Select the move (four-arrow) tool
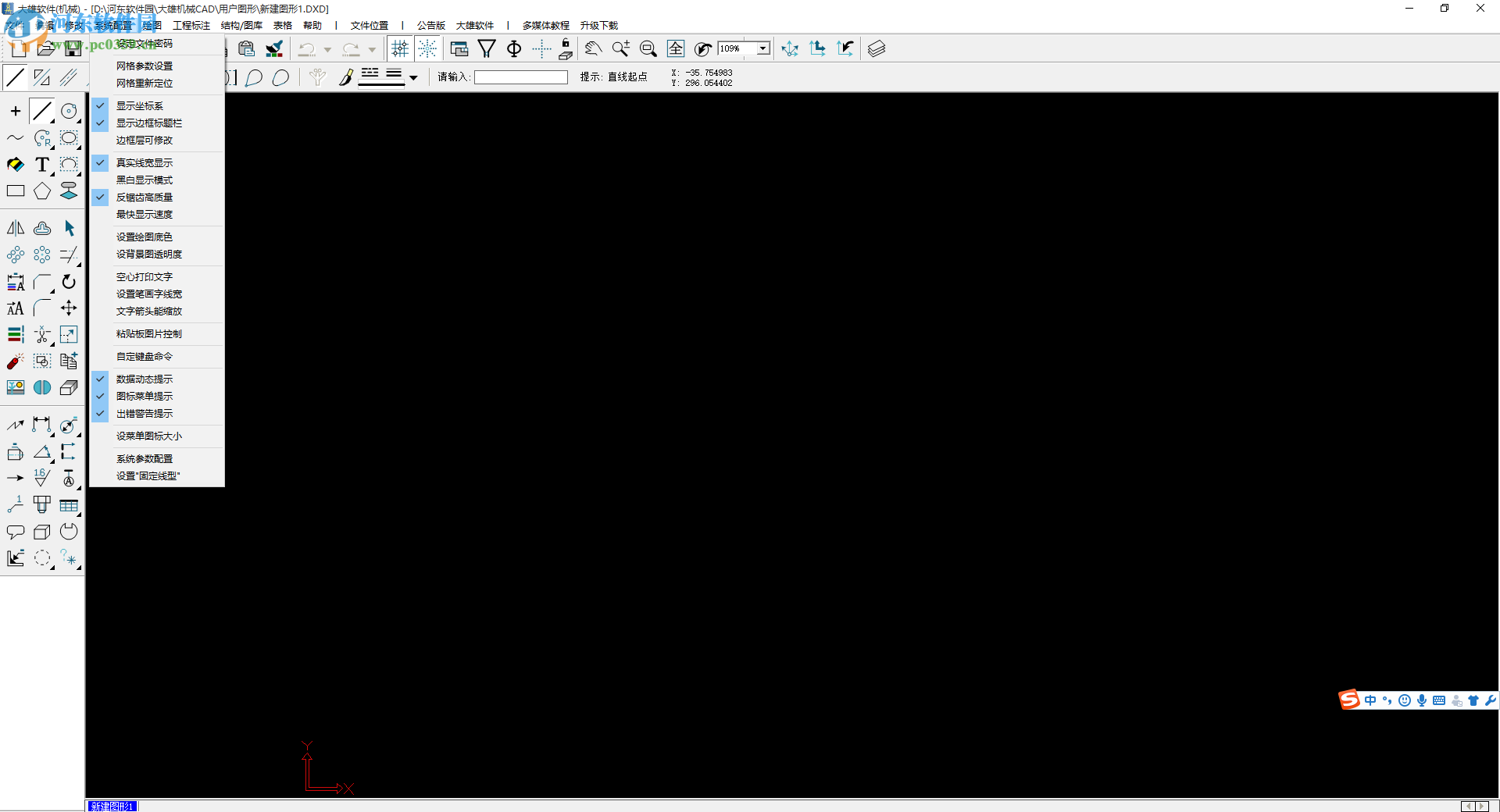Image resolution: width=1500 pixels, height=812 pixels. coord(70,308)
